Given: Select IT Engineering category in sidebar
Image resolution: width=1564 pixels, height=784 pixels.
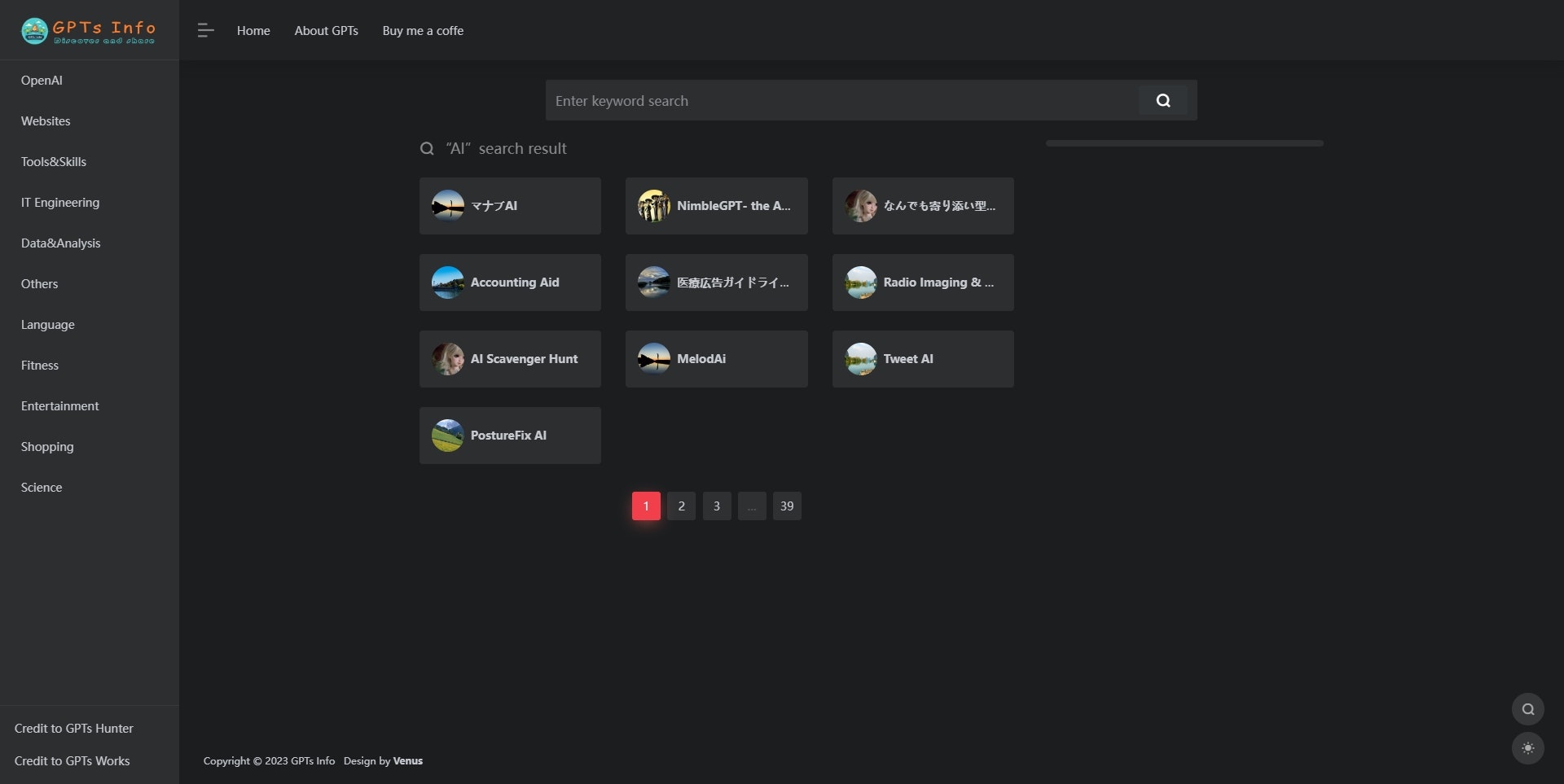Looking at the screenshot, I should click(60, 202).
